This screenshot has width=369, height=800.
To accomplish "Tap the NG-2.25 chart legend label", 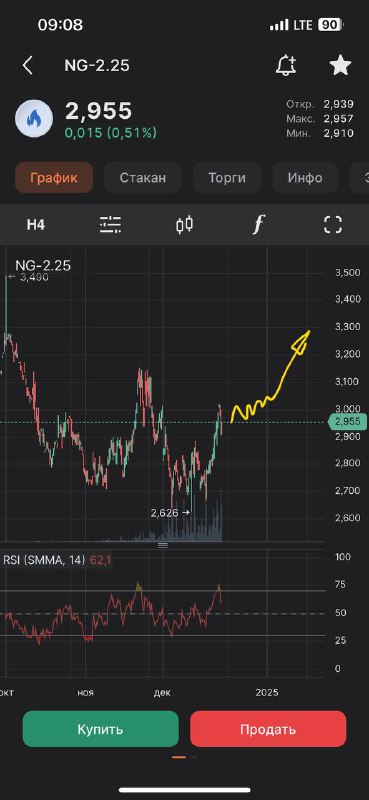I will tap(43, 265).
